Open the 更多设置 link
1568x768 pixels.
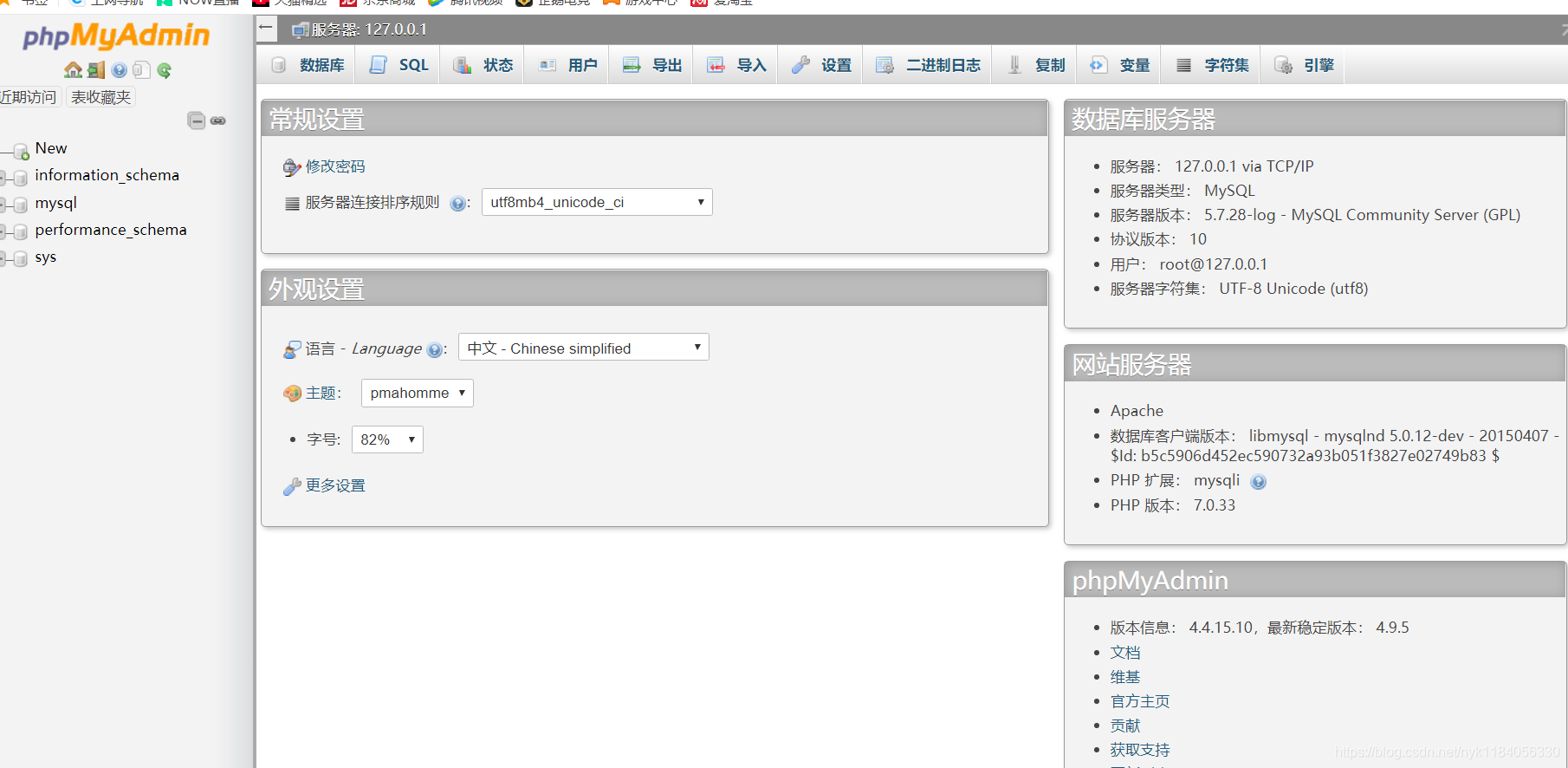[x=335, y=485]
